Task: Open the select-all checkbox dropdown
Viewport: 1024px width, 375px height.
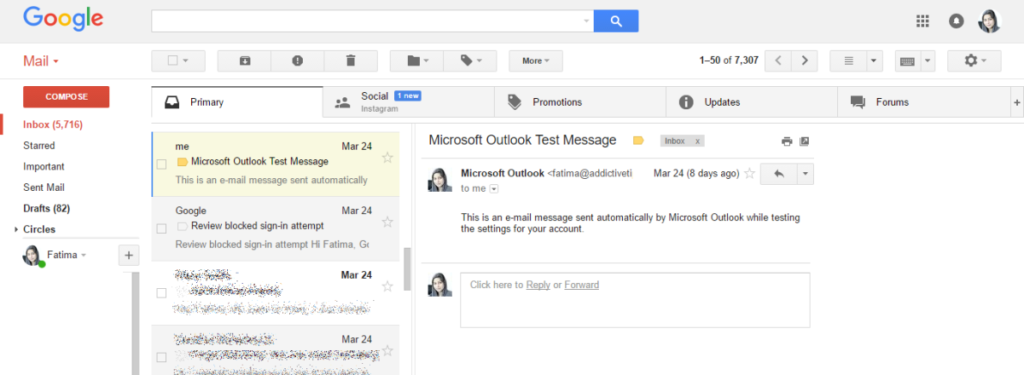Action: tap(185, 61)
